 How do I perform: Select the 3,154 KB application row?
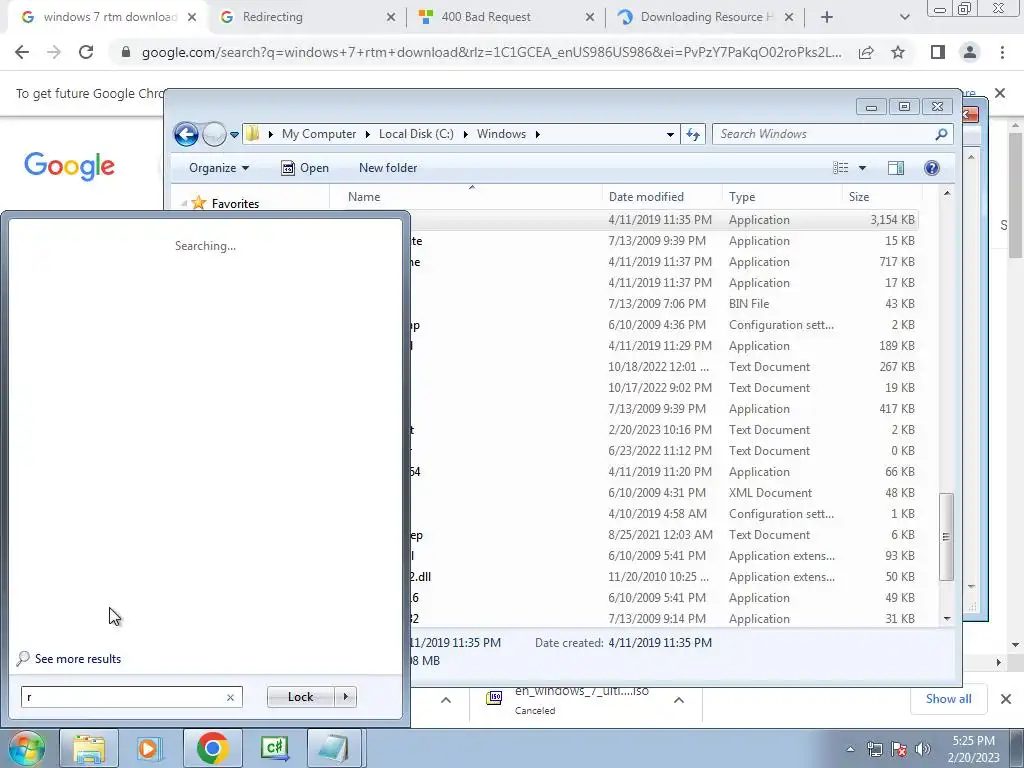pyautogui.click(x=665, y=220)
